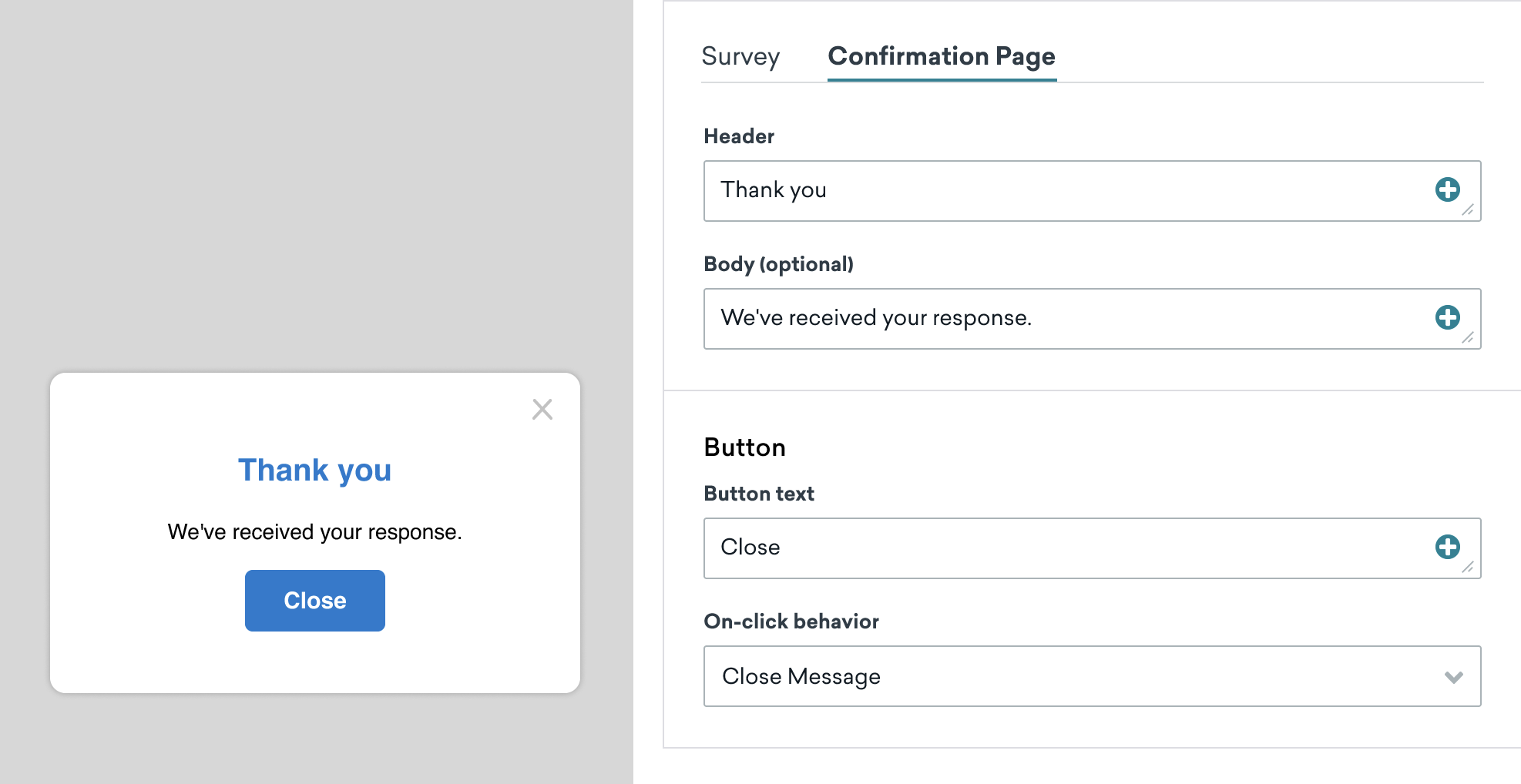Click the "Button text" label

759,494
